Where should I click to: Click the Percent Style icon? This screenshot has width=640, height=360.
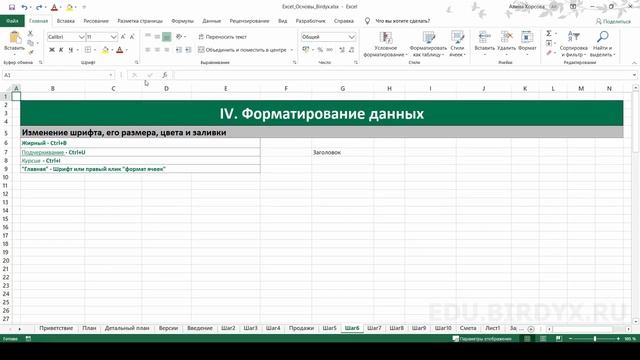[320, 50]
